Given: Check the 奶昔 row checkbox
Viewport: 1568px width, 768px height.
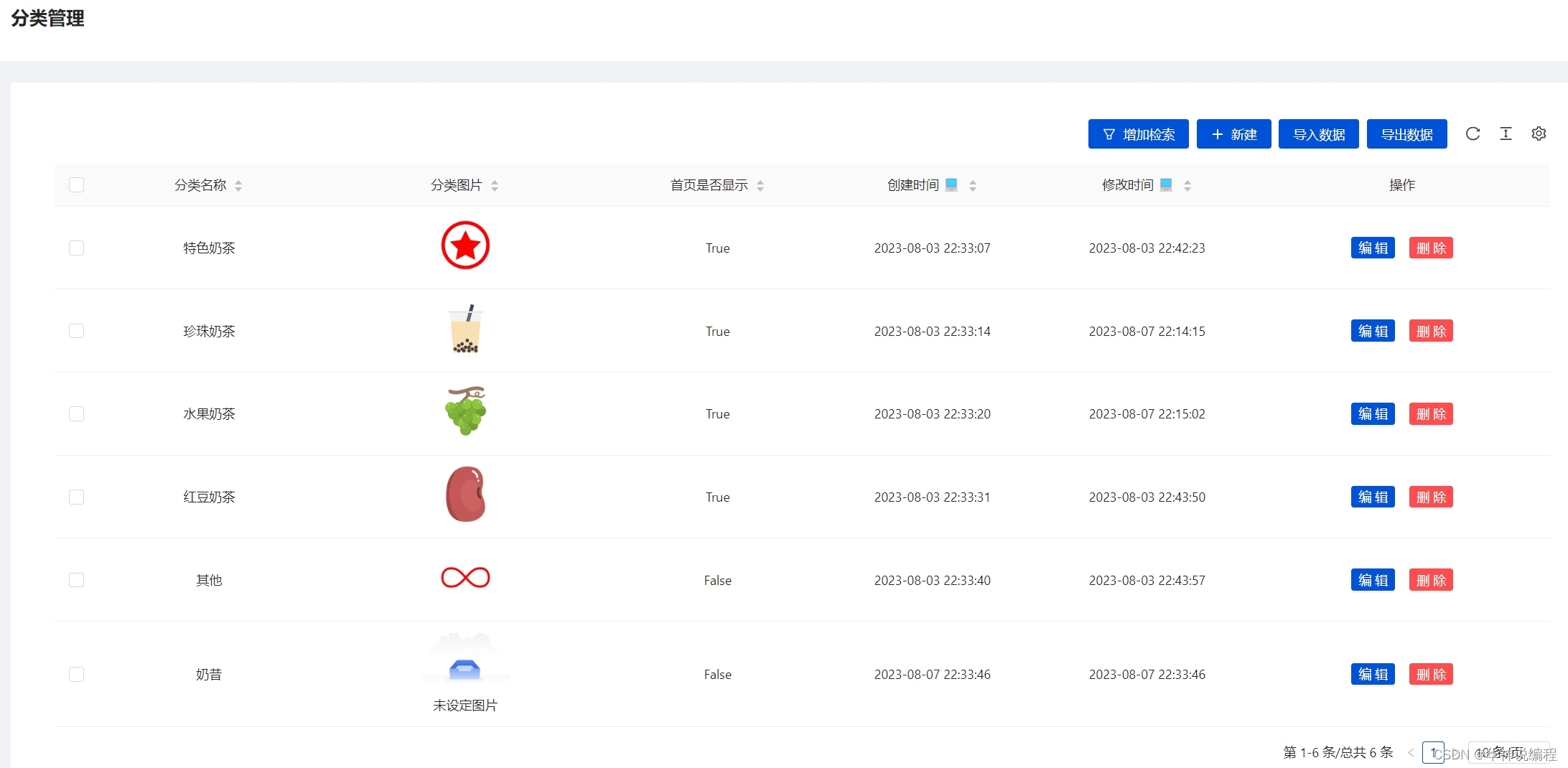Looking at the screenshot, I should click(x=77, y=674).
